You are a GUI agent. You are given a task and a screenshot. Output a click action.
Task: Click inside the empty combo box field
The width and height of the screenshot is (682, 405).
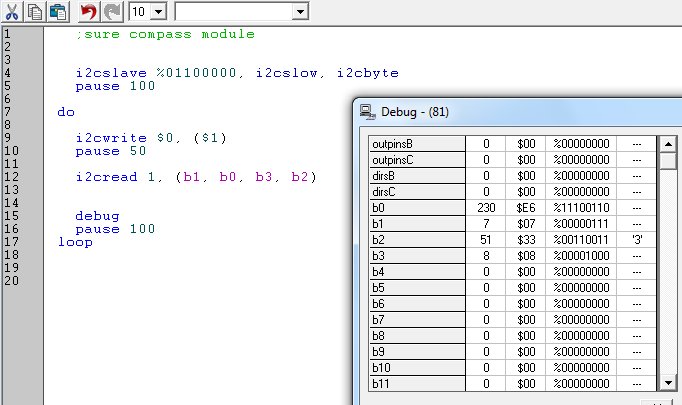click(x=233, y=11)
